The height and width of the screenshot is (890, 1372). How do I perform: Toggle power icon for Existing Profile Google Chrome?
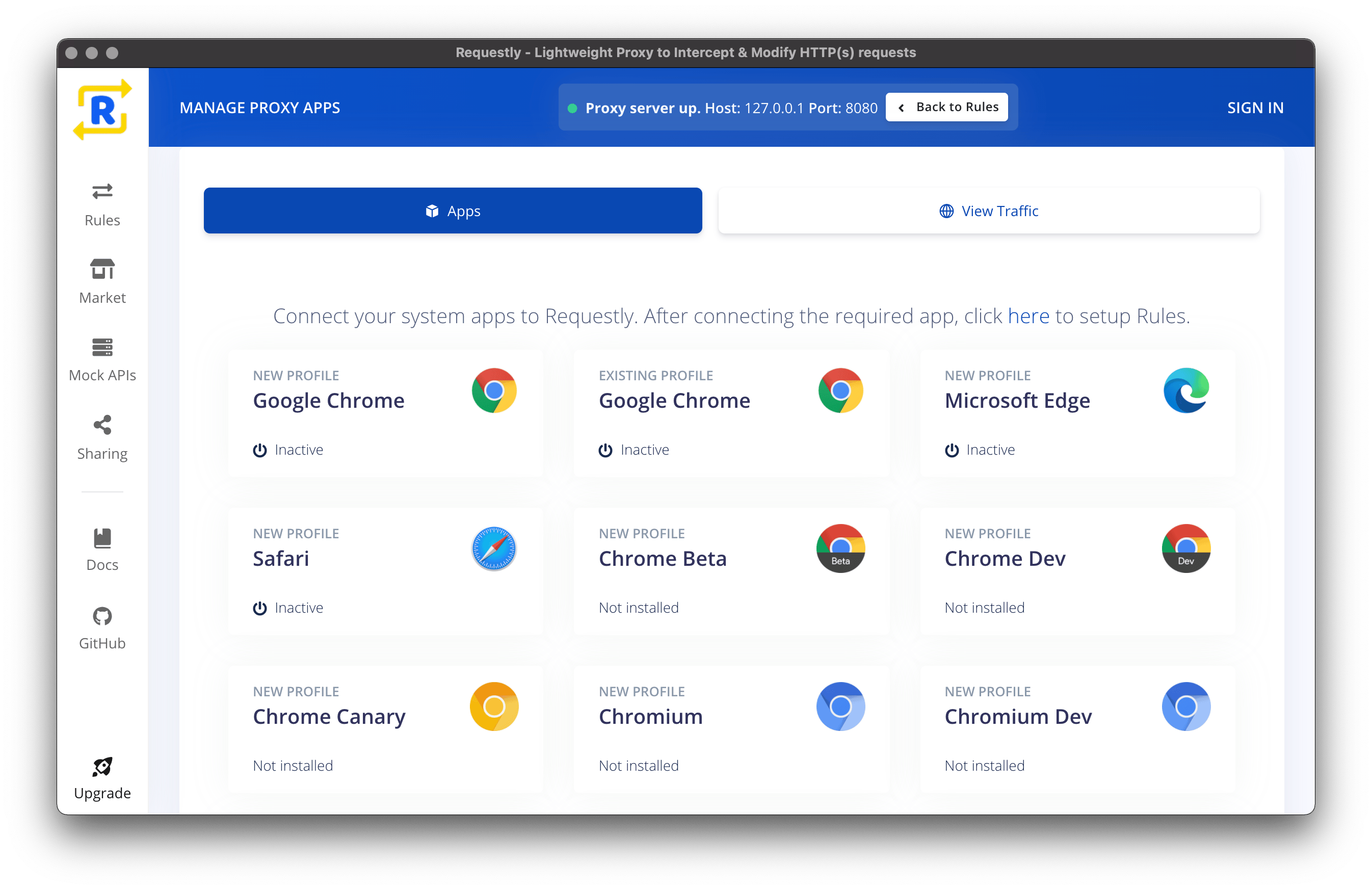point(605,450)
